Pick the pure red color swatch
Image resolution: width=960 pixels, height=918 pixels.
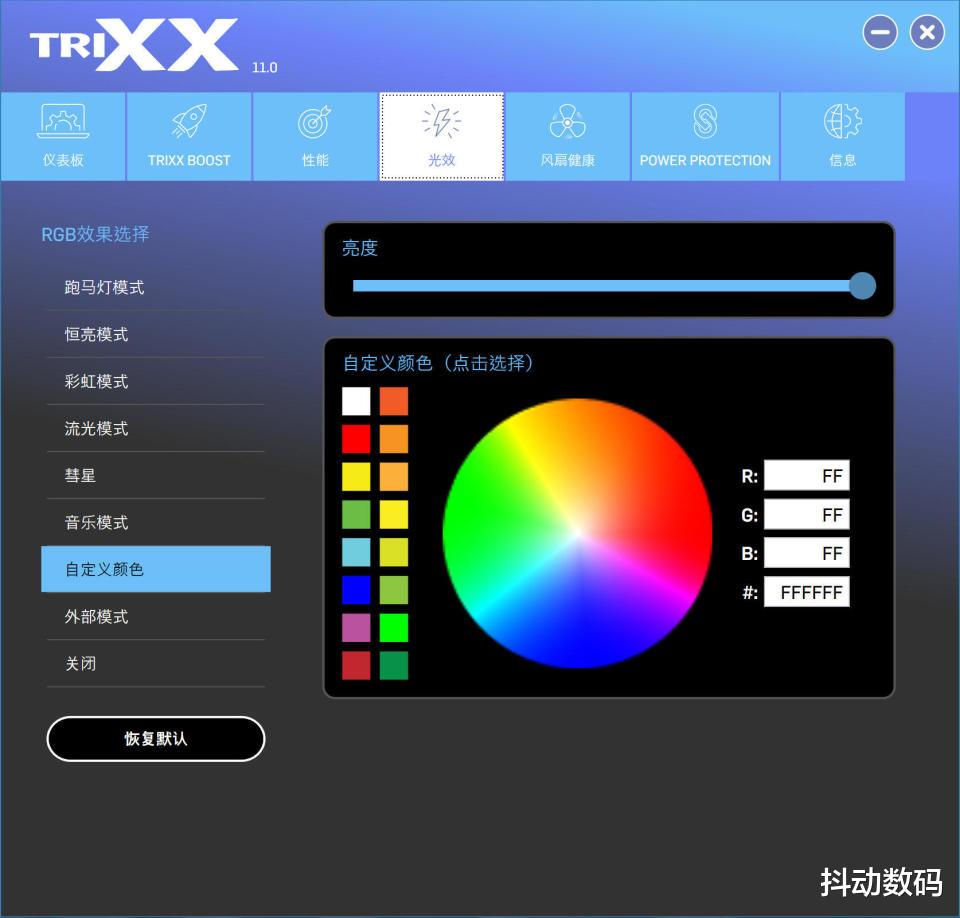click(x=356, y=439)
